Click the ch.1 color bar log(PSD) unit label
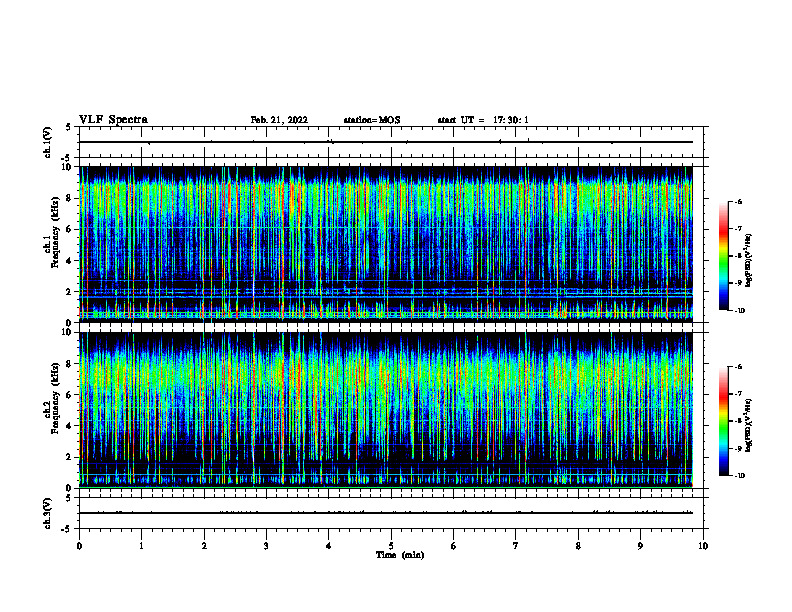 (749, 260)
